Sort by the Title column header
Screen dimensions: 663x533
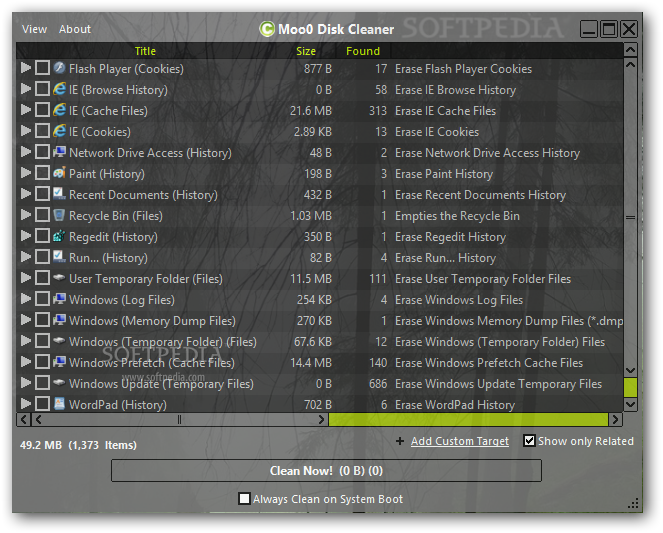click(x=145, y=51)
